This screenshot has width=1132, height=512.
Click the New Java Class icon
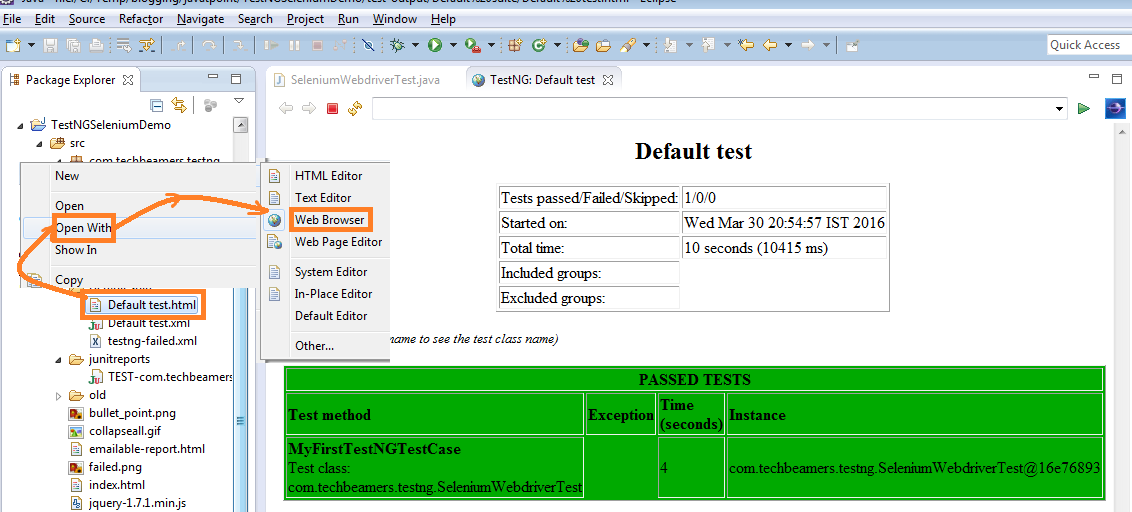click(x=539, y=45)
